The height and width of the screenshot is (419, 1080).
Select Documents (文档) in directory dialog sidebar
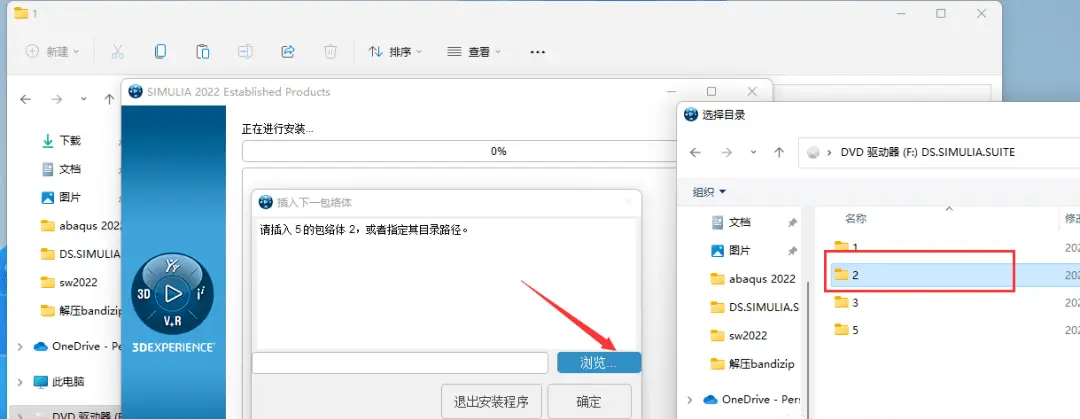[x=731, y=223]
